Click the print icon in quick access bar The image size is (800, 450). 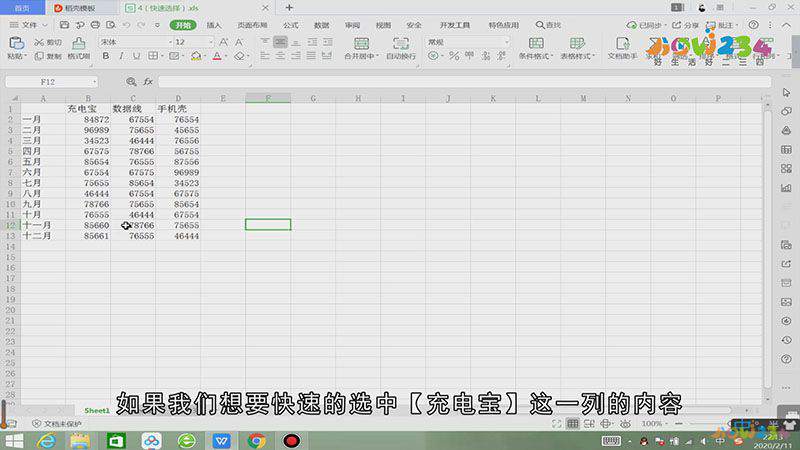pos(95,24)
